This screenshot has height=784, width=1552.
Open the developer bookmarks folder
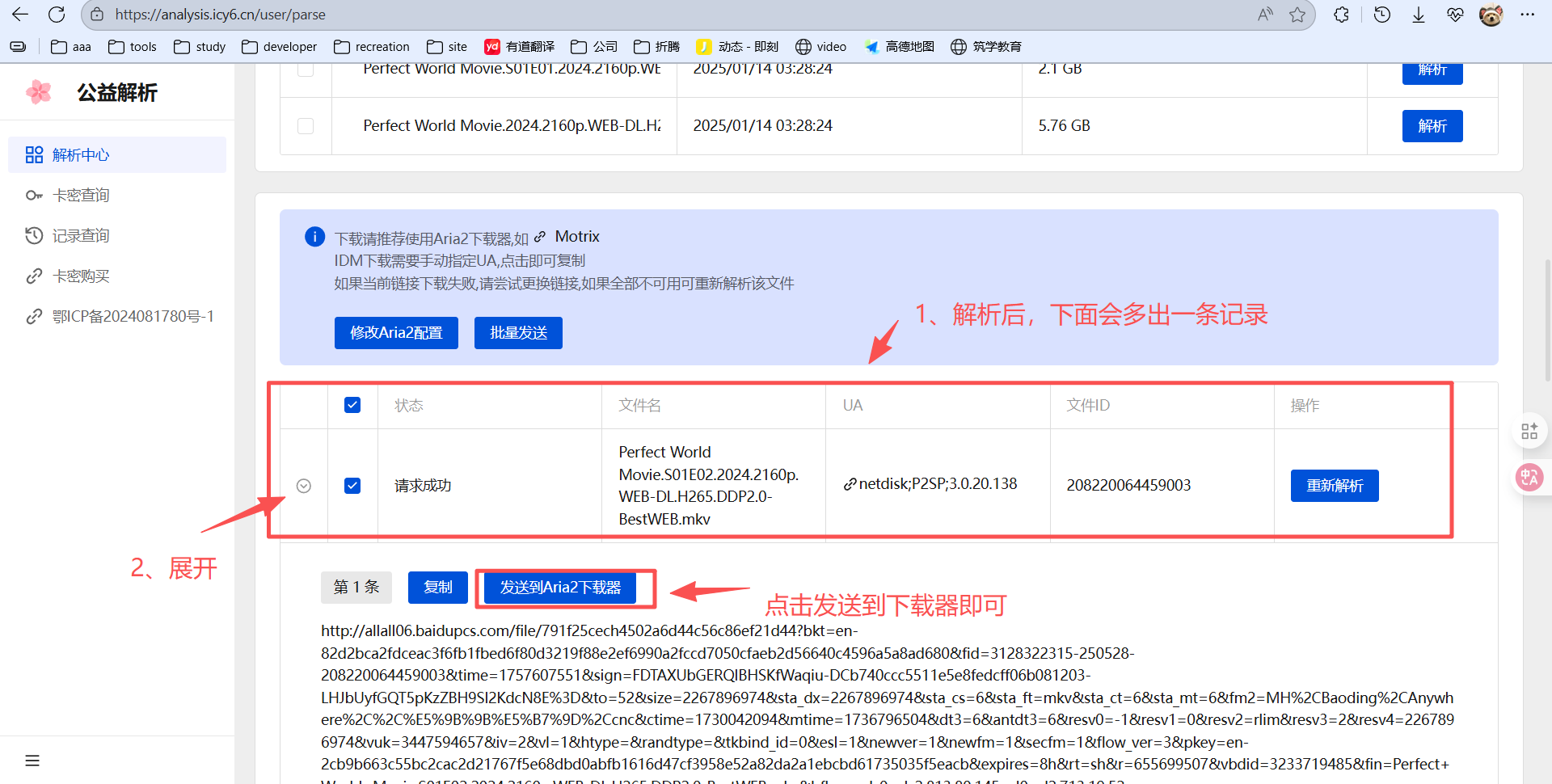point(280,47)
